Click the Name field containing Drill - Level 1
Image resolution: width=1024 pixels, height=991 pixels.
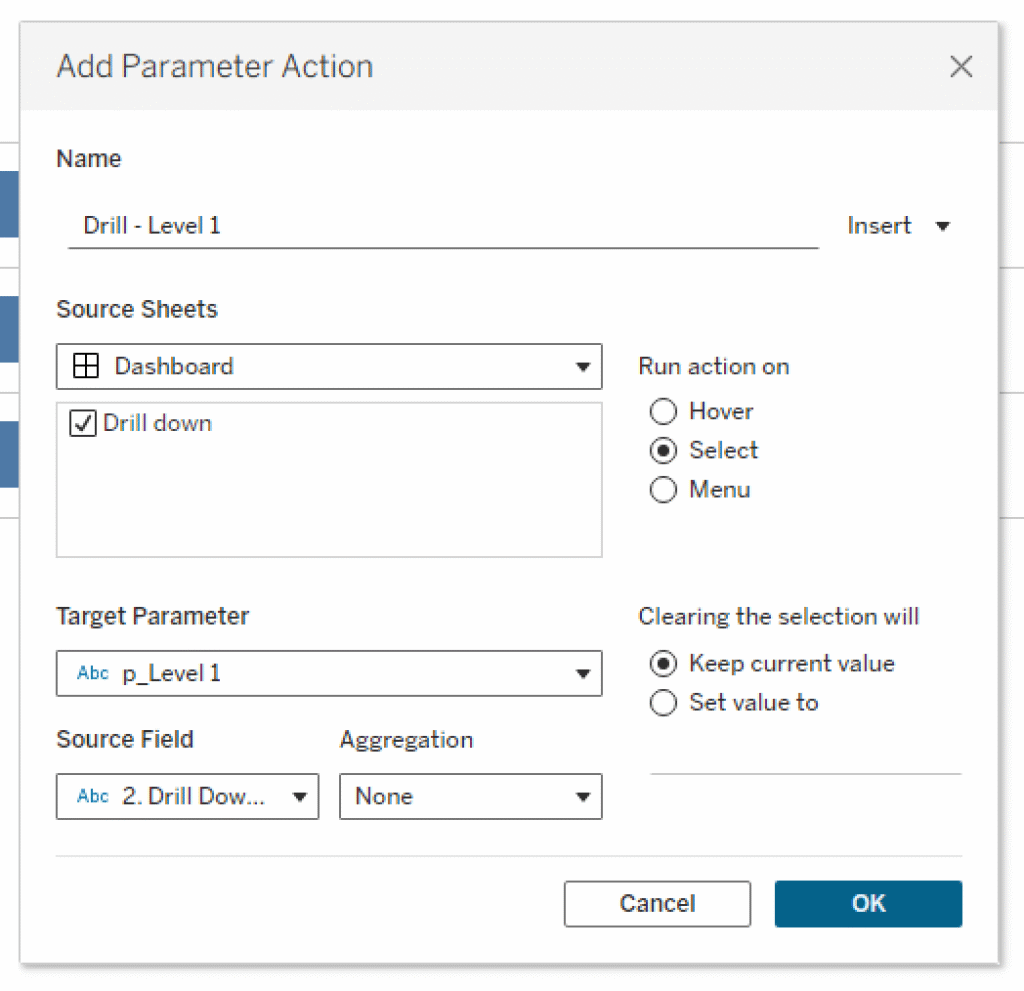click(443, 226)
